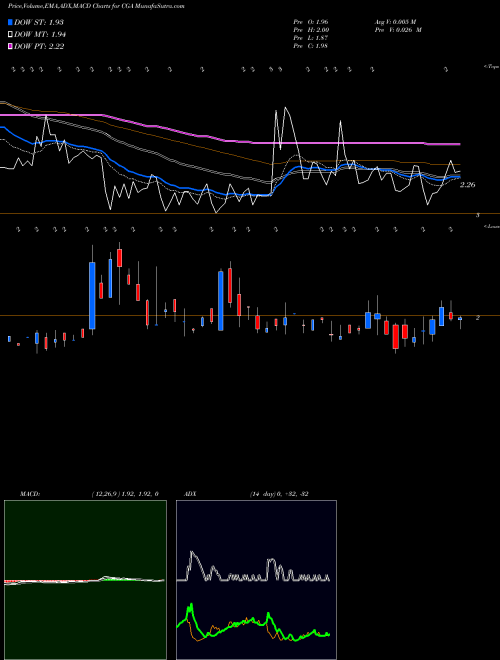Screen dimensions: 500x660
Task: Click the 'MACD:' panel heading
Action: point(30,494)
